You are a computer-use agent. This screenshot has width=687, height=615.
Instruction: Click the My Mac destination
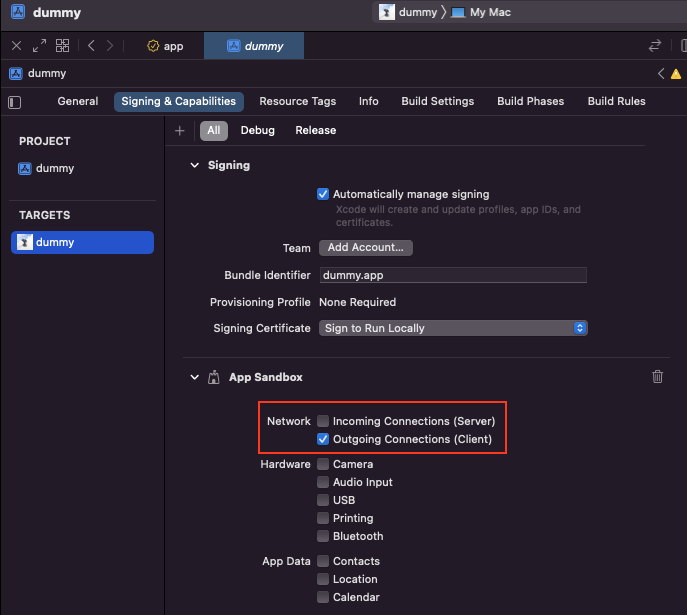pos(481,12)
